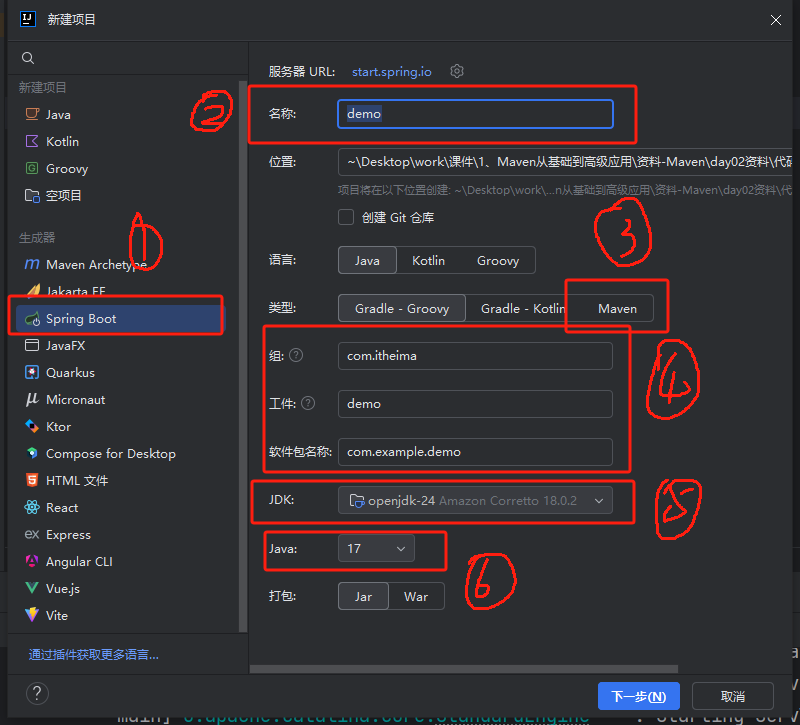Select the Compose for Desktop entry
This screenshot has width=800, height=725.
point(120,454)
